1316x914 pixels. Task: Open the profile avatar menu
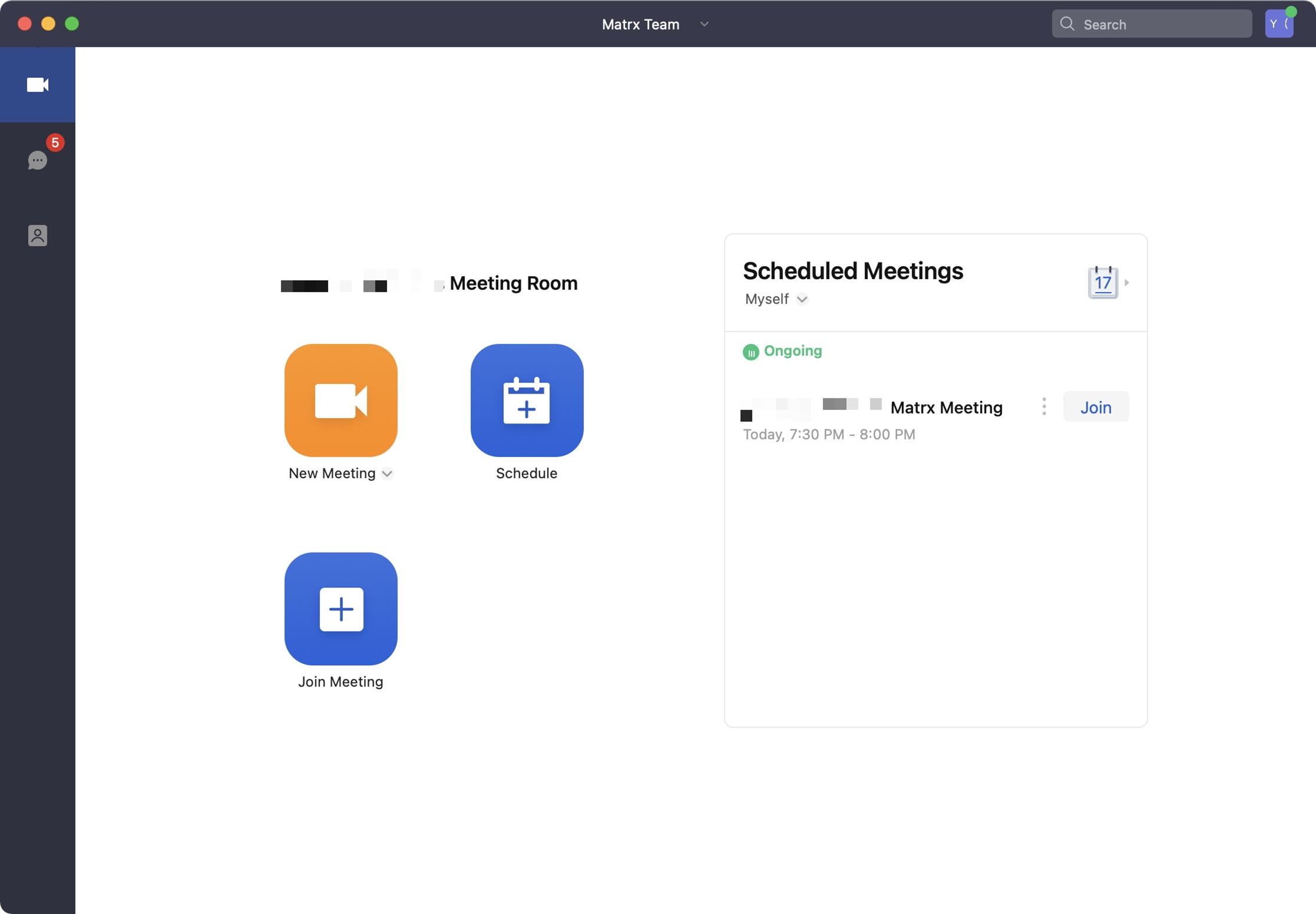[1278, 24]
